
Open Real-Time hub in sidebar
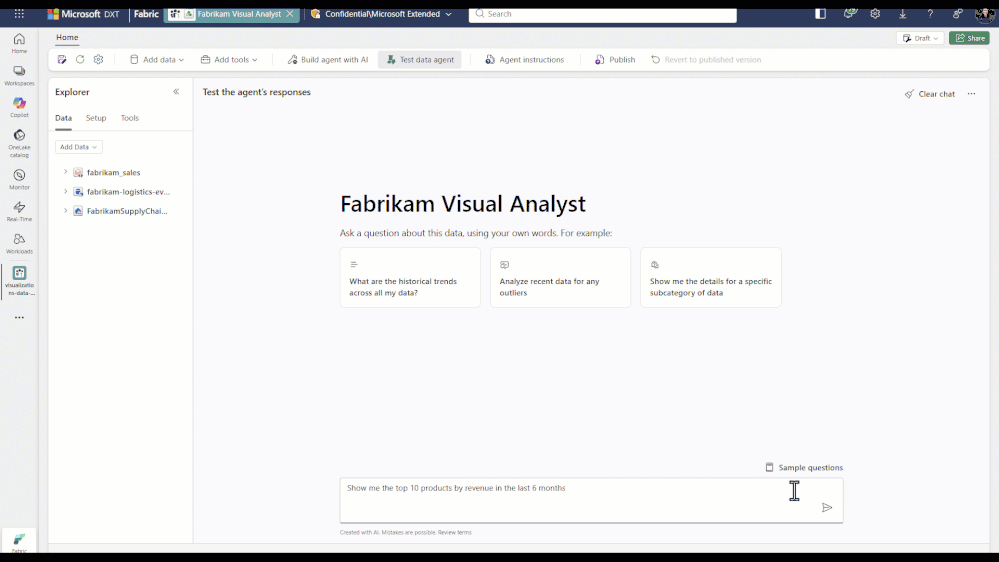(19, 211)
